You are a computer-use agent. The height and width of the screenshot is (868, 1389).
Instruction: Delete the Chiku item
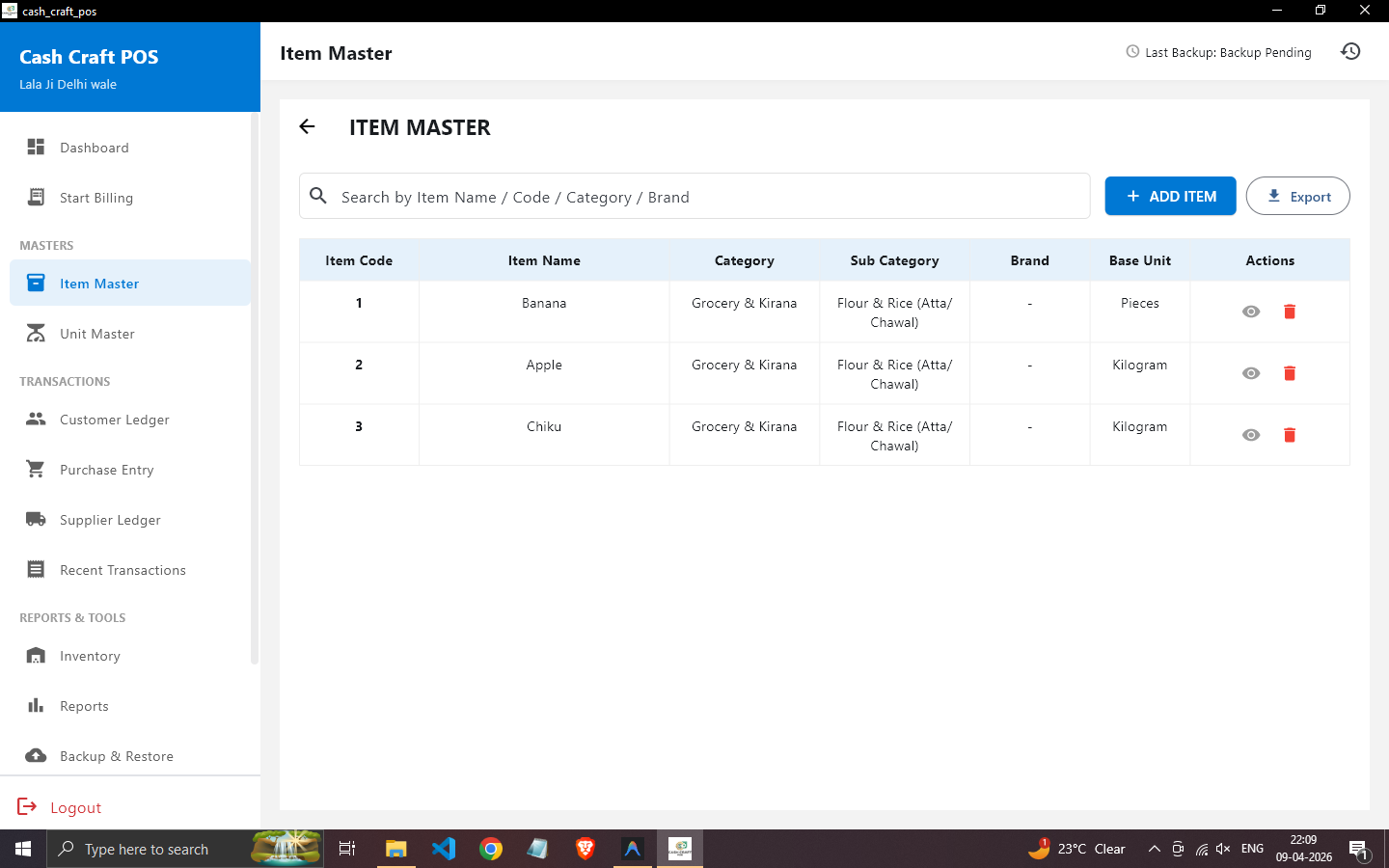click(1290, 435)
